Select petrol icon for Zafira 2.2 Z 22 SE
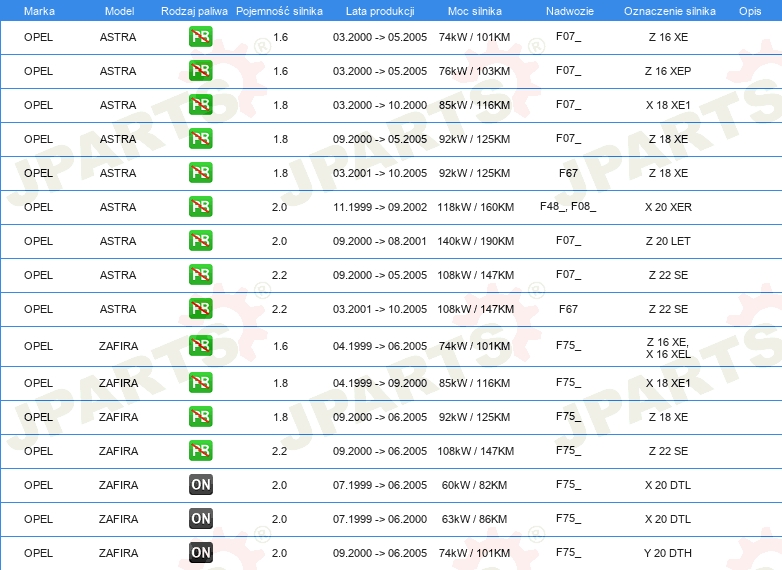 [x=200, y=450]
